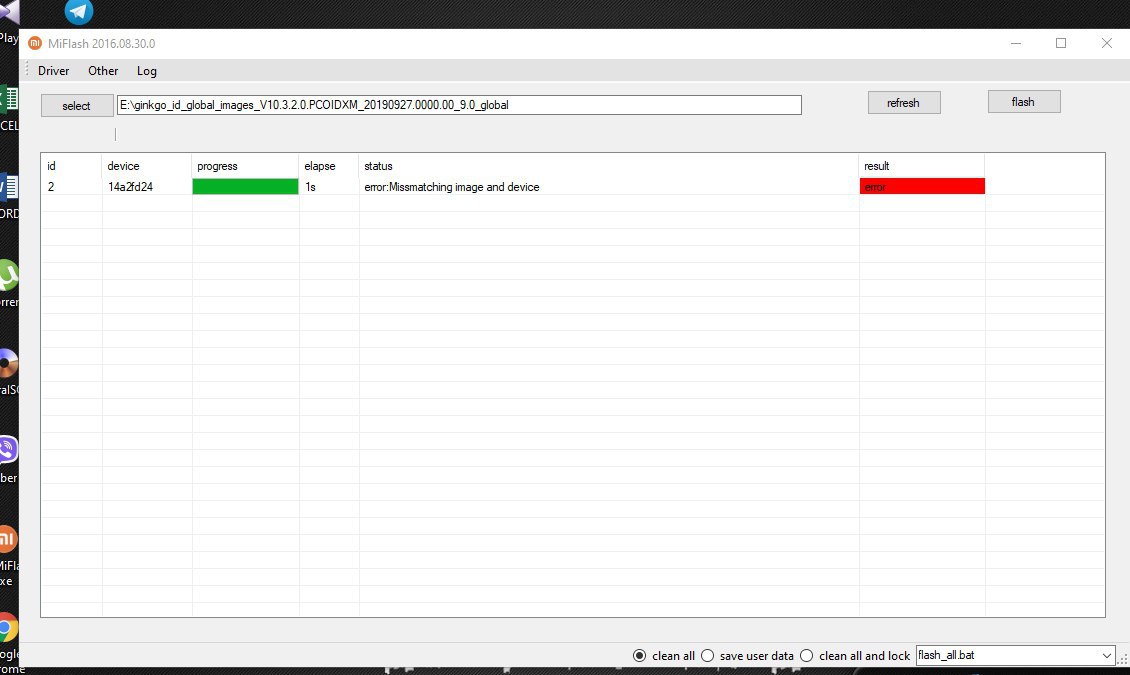Maximize the MiFlash window

click(x=1061, y=43)
